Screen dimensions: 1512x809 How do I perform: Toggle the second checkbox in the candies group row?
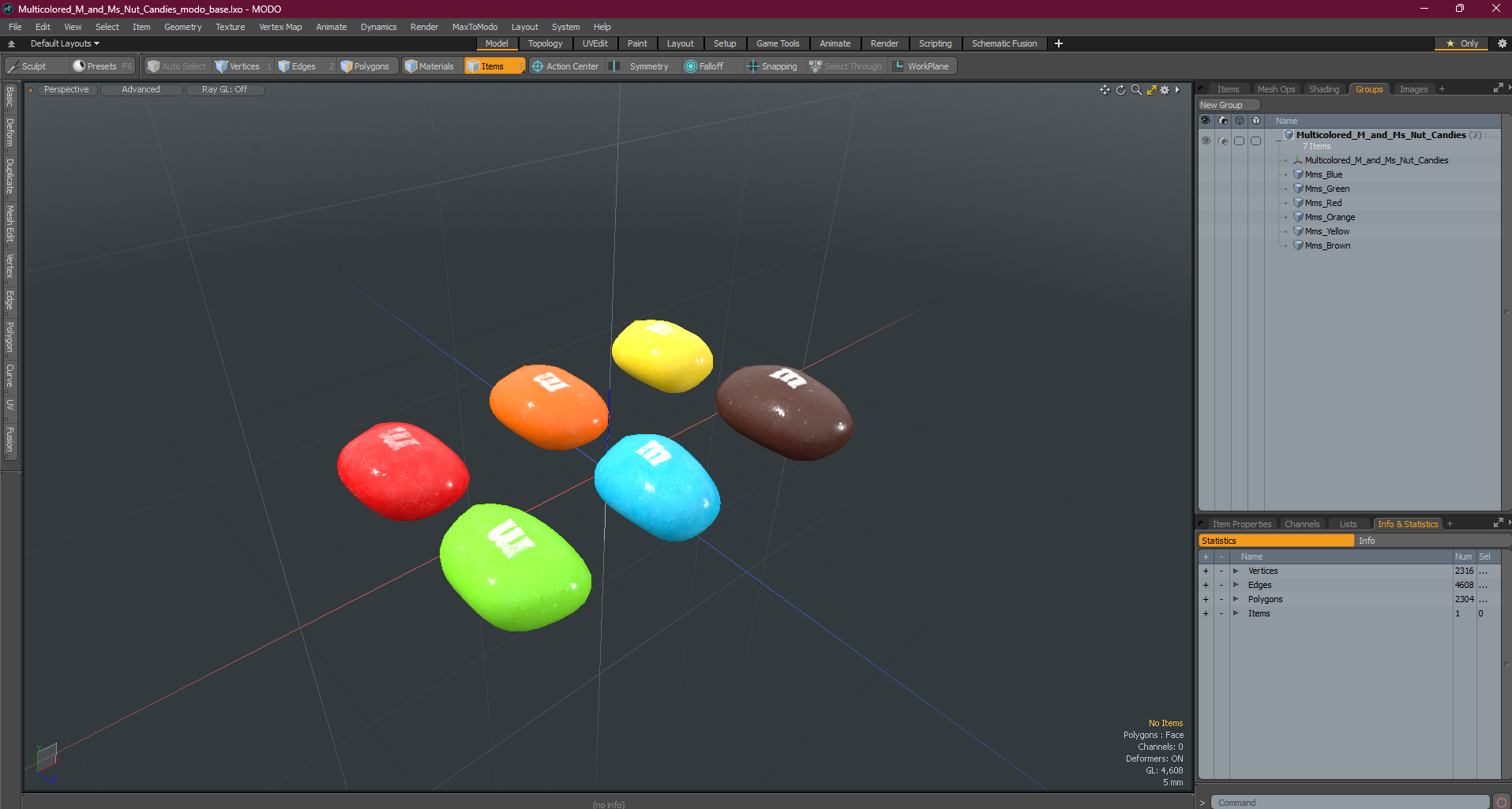[x=1256, y=140]
